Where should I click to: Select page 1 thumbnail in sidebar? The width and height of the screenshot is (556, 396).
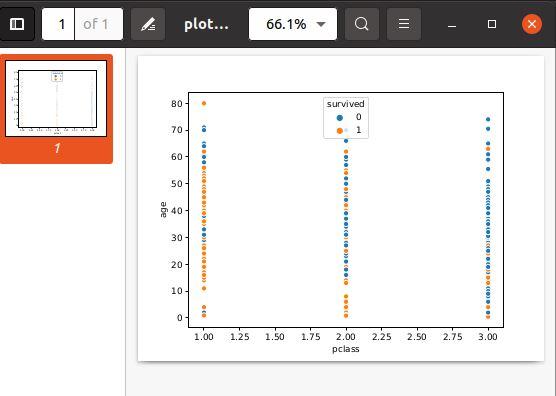click(x=56, y=99)
